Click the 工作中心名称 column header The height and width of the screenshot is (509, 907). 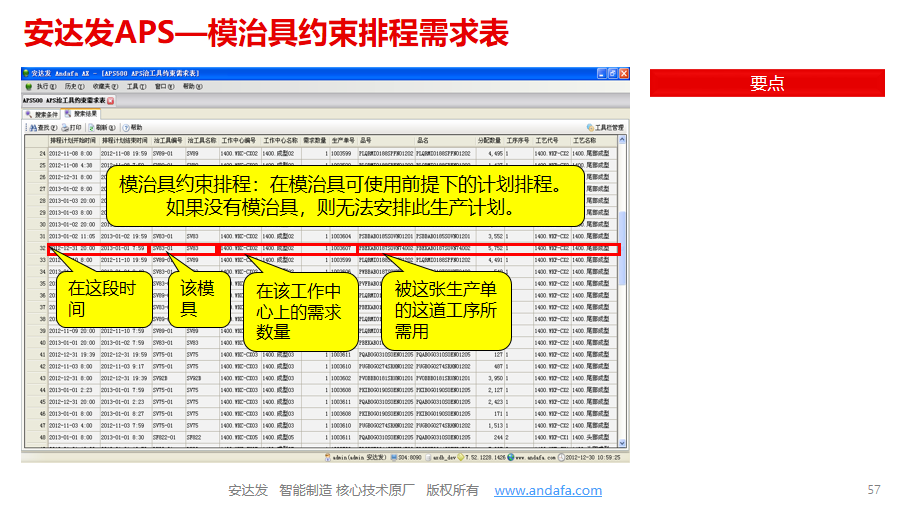click(x=281, y=141)
